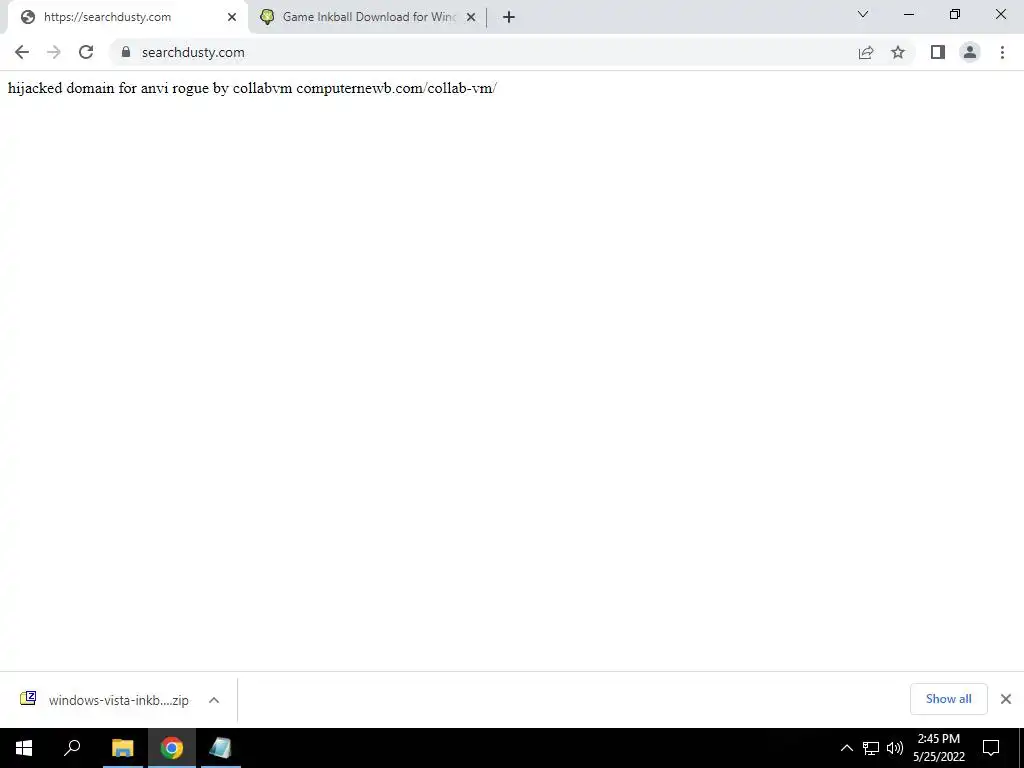Open the notification center

[x=991, y=748]
